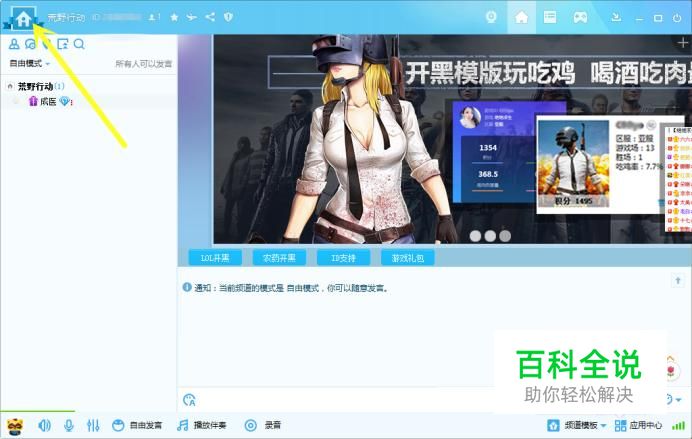Switch to the list page tab icon
692x439 pixels.
(550, 17)
